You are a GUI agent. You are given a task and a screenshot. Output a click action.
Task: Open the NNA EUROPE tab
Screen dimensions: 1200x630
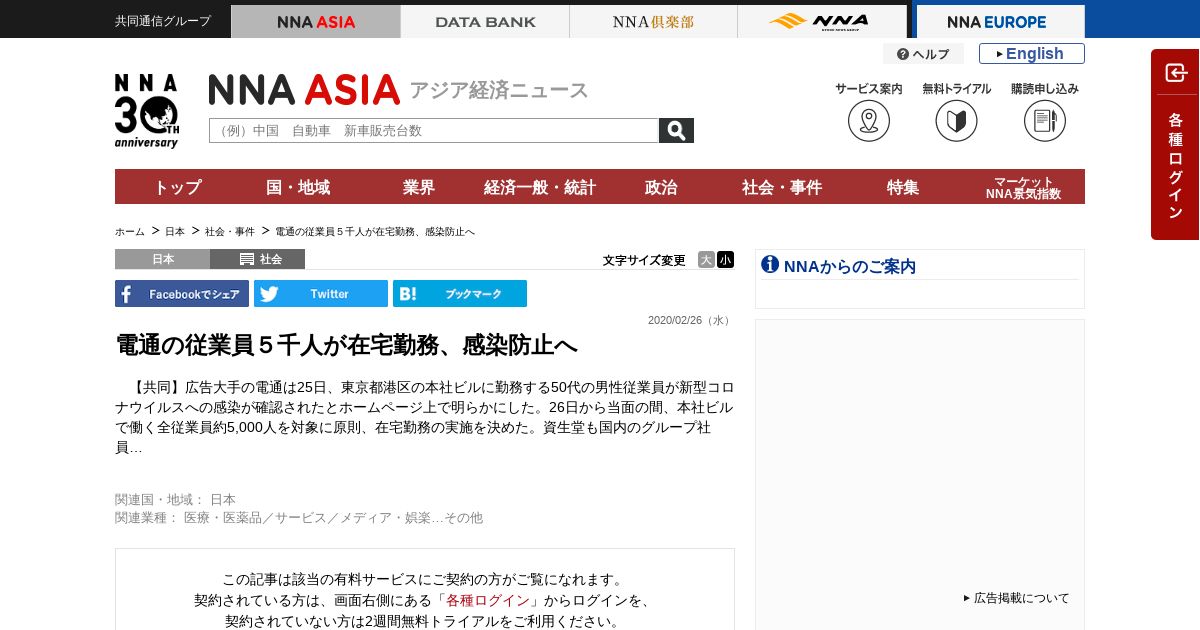pos(1000,21)
